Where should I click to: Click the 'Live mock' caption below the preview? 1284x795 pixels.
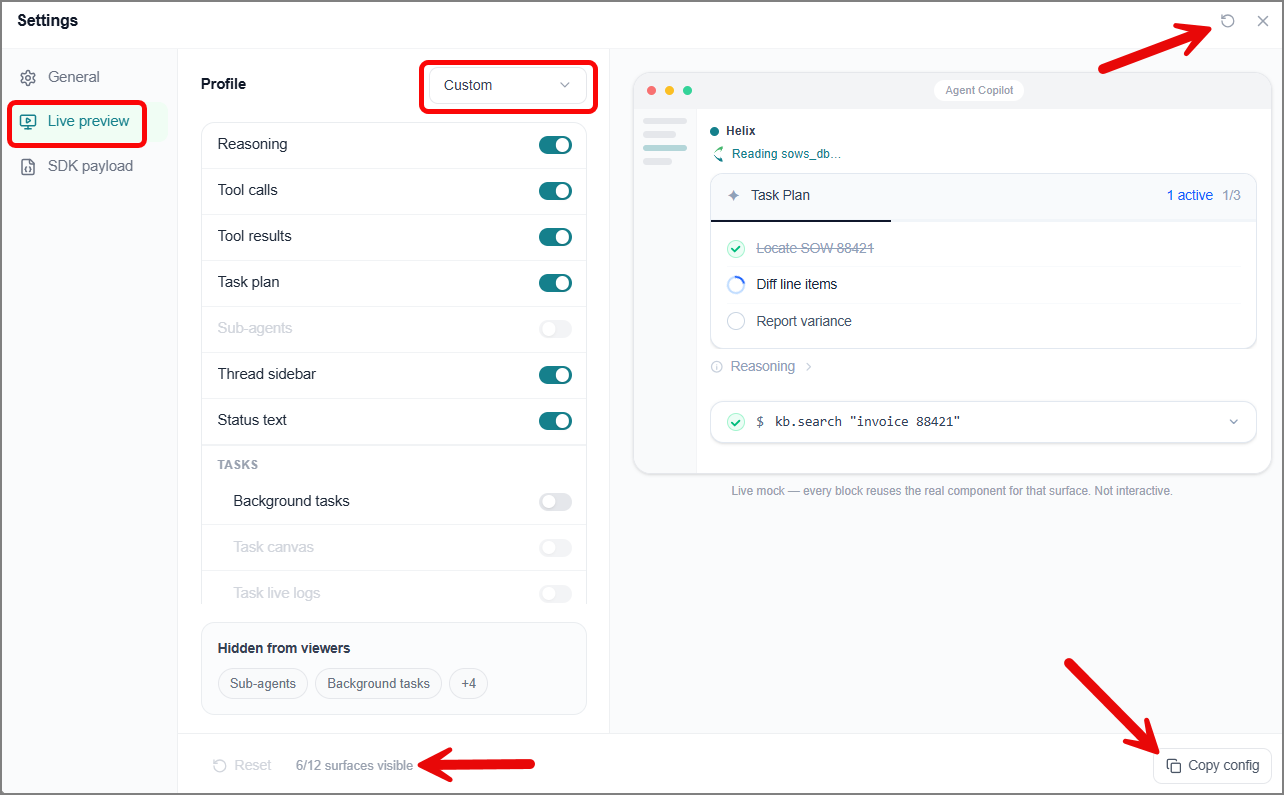[952, 491]
